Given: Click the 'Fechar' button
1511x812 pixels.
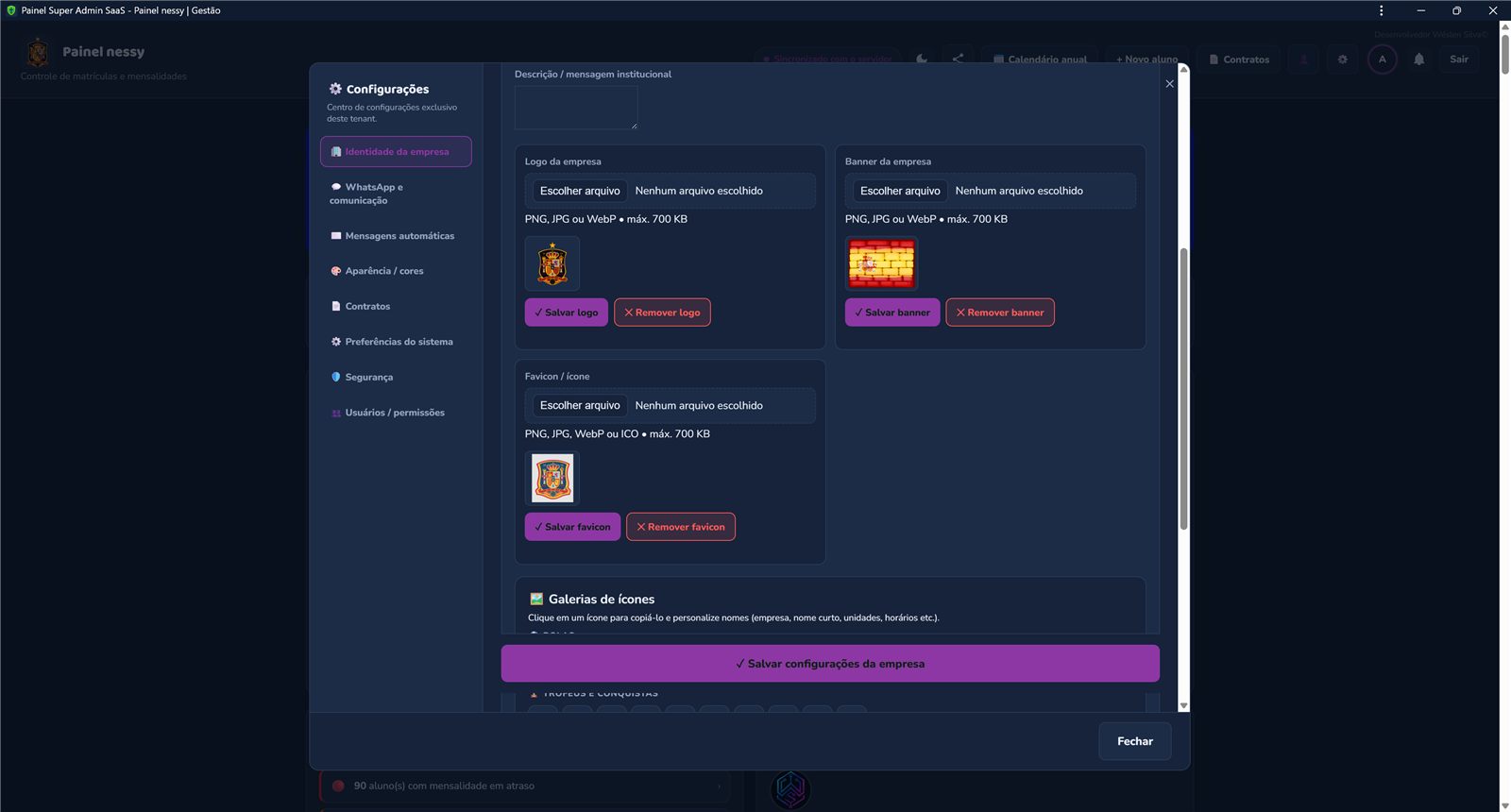Looking at the screenshot, I should (1135, 741).
